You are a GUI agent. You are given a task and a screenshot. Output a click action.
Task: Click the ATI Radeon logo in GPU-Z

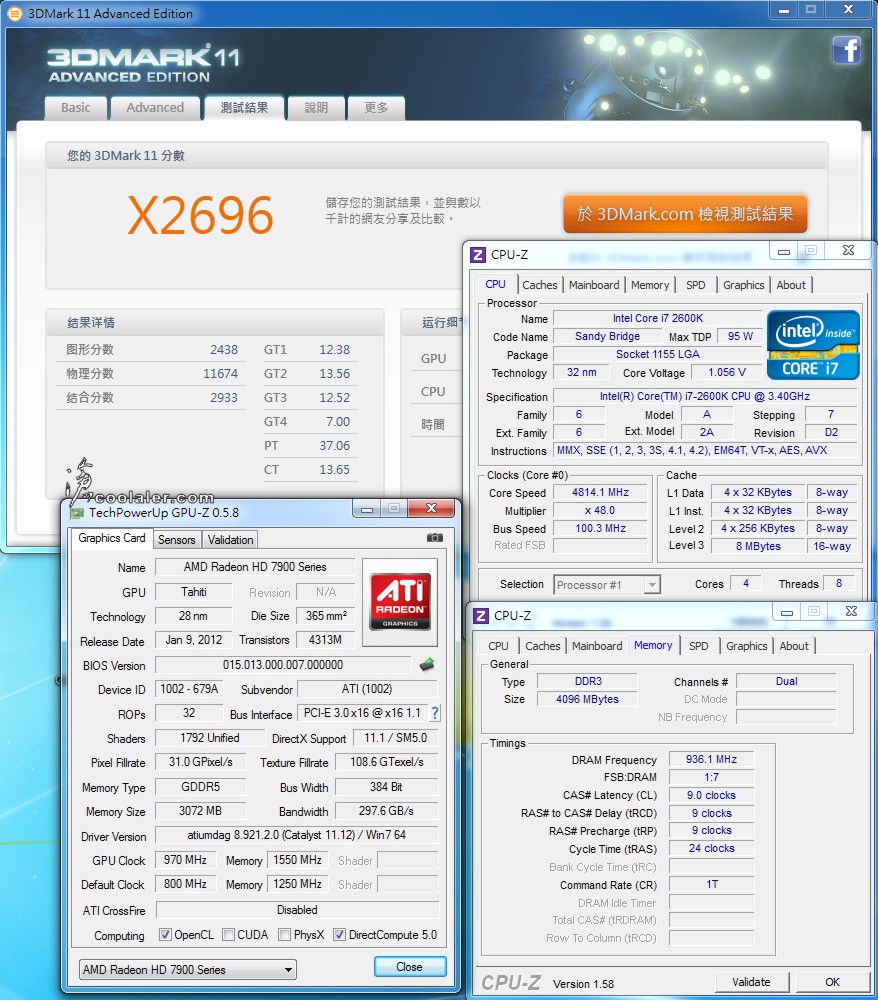coord(400,602)
